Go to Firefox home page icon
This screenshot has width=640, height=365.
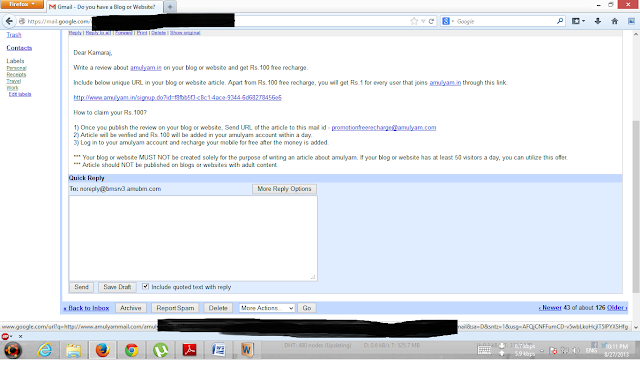pos(614,21)
